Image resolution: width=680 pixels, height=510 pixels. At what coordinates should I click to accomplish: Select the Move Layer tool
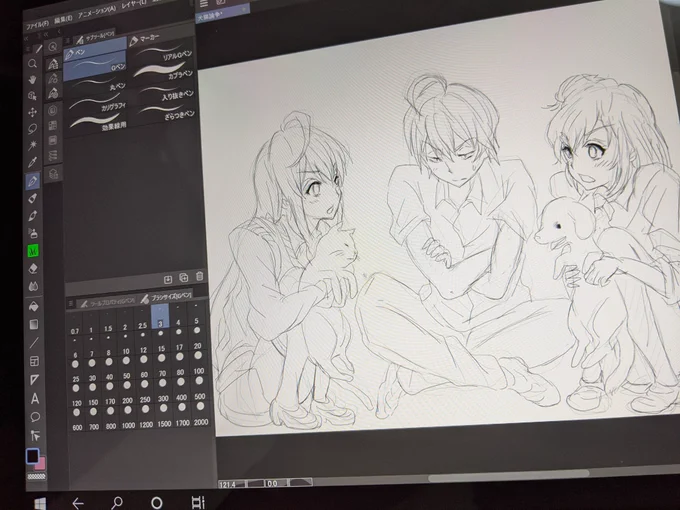33,112
